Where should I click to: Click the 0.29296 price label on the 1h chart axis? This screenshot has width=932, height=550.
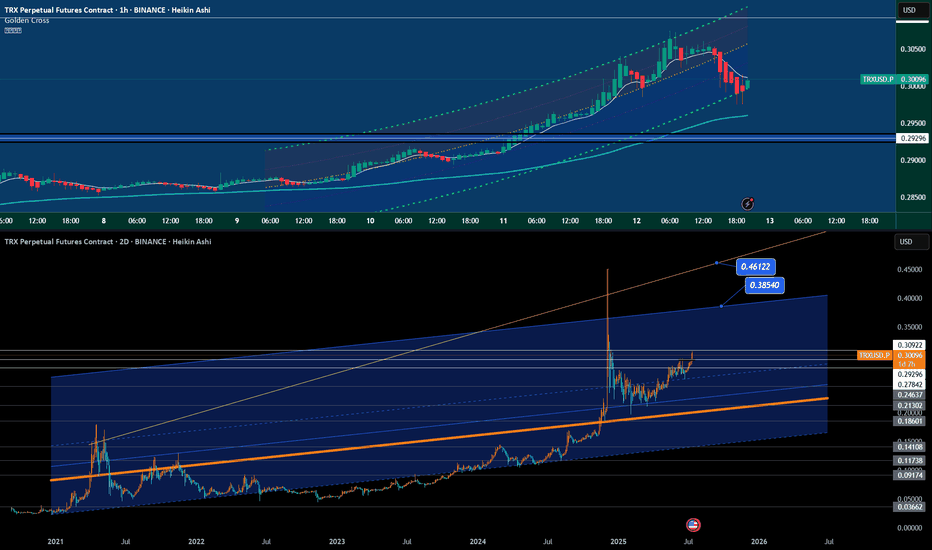pyautogui.click(x=912, y=138)
